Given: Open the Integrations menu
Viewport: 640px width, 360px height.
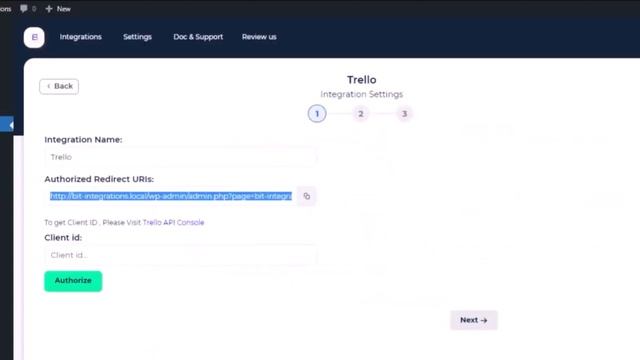Looking at the screenshot, I should tap(80, 37).
